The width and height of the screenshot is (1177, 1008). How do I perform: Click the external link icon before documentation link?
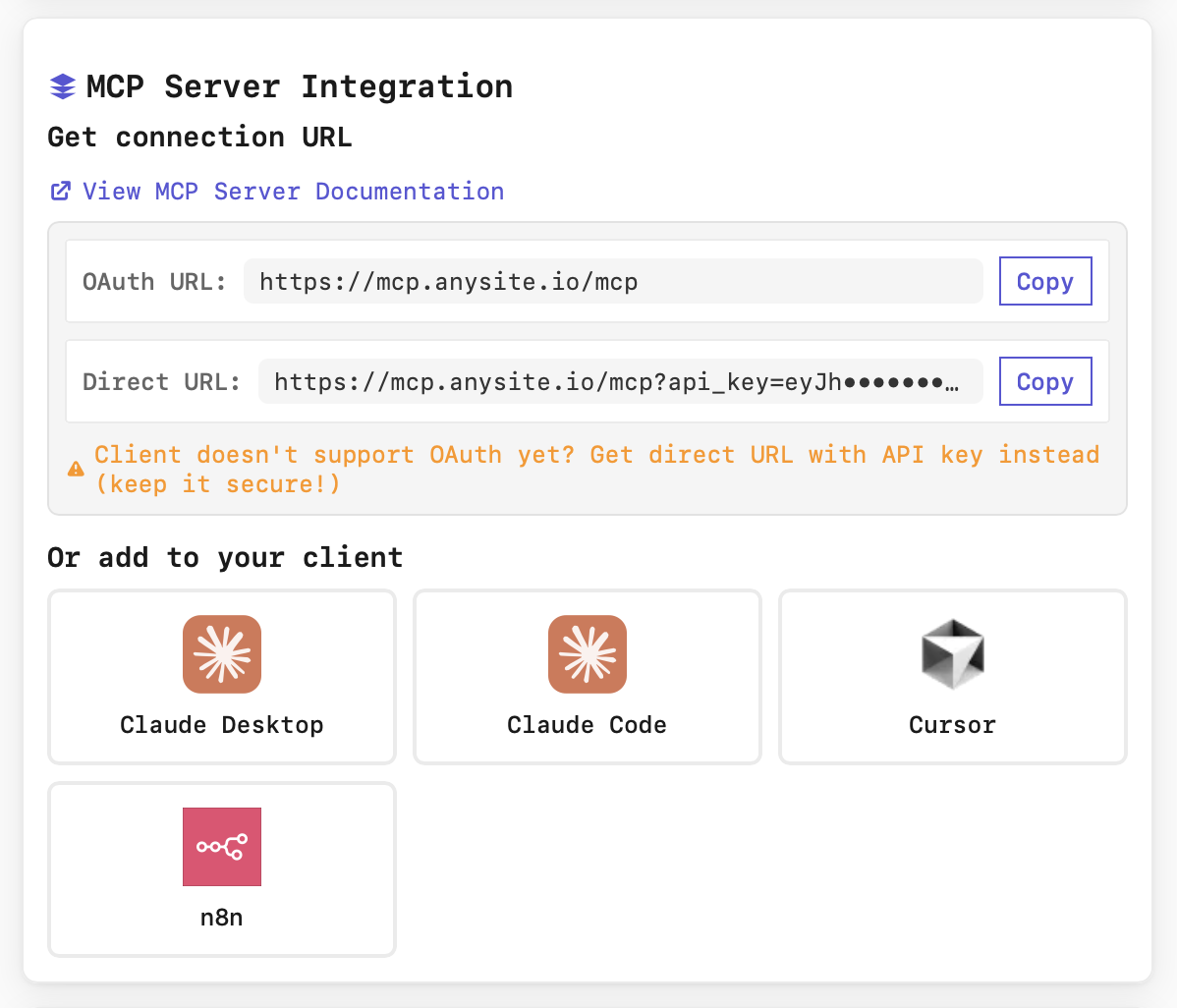point(60,191)
